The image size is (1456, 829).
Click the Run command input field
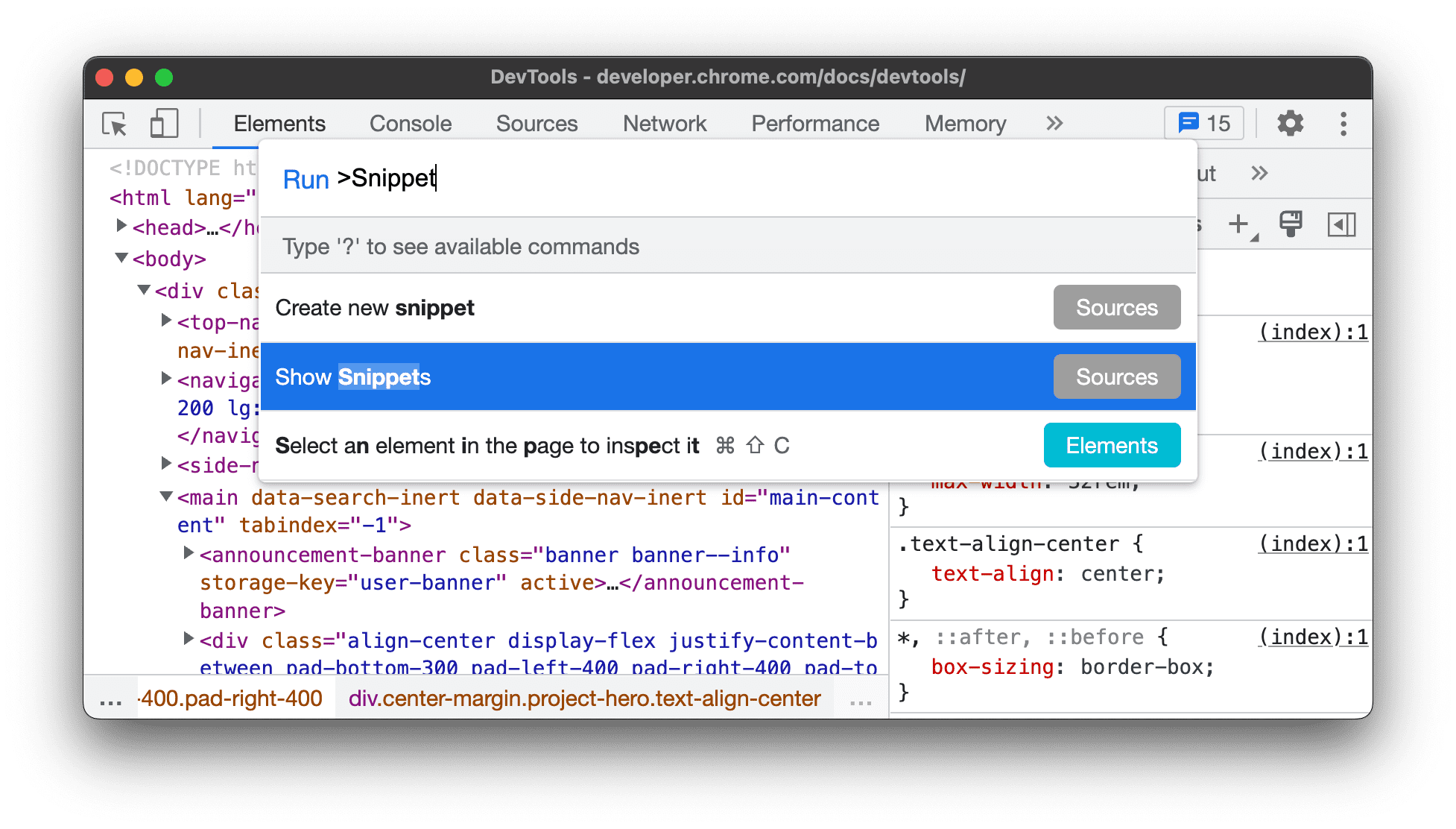[x=727, y=179]
